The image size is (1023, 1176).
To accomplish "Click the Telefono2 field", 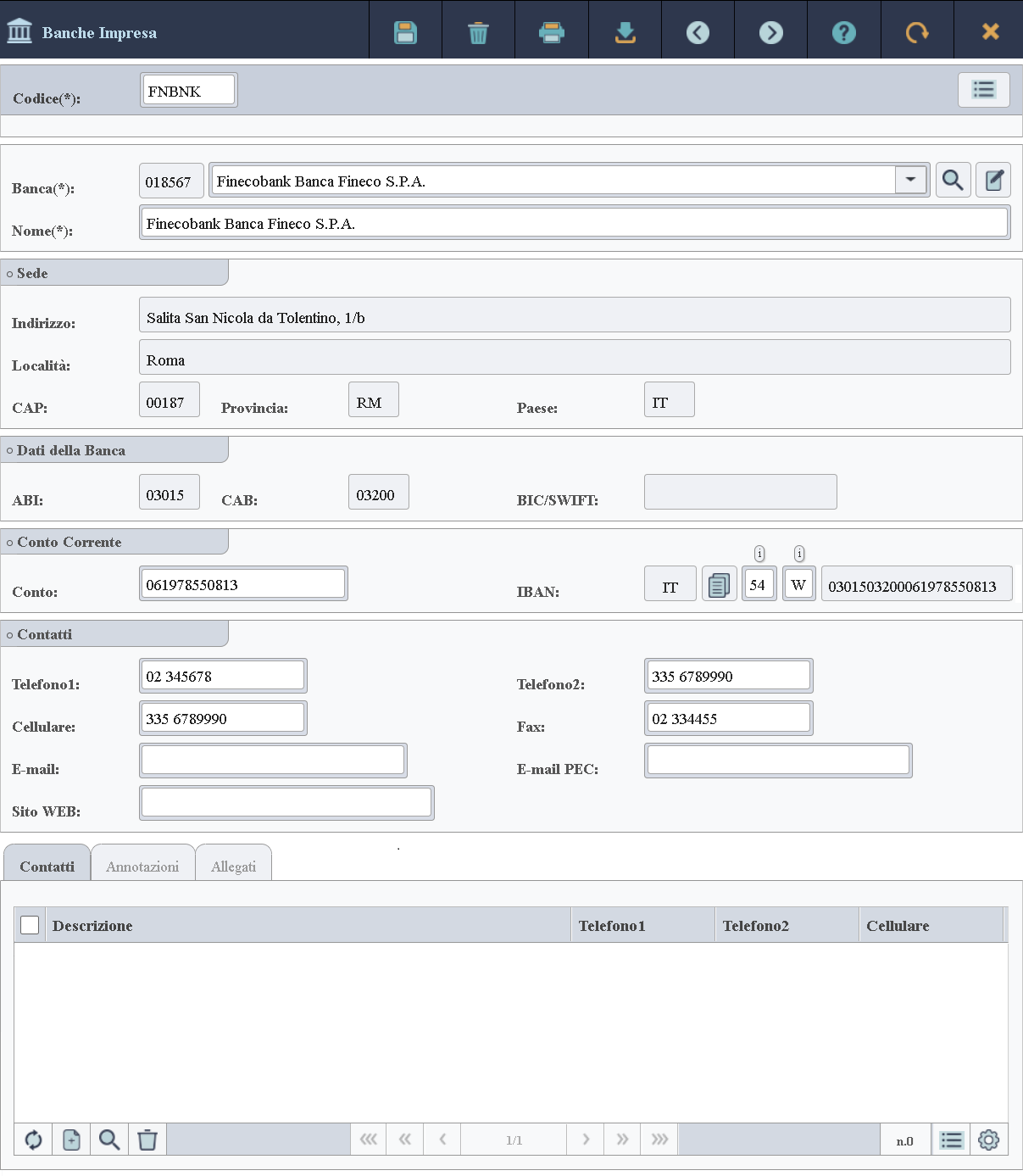I will [x=728, y=676].
